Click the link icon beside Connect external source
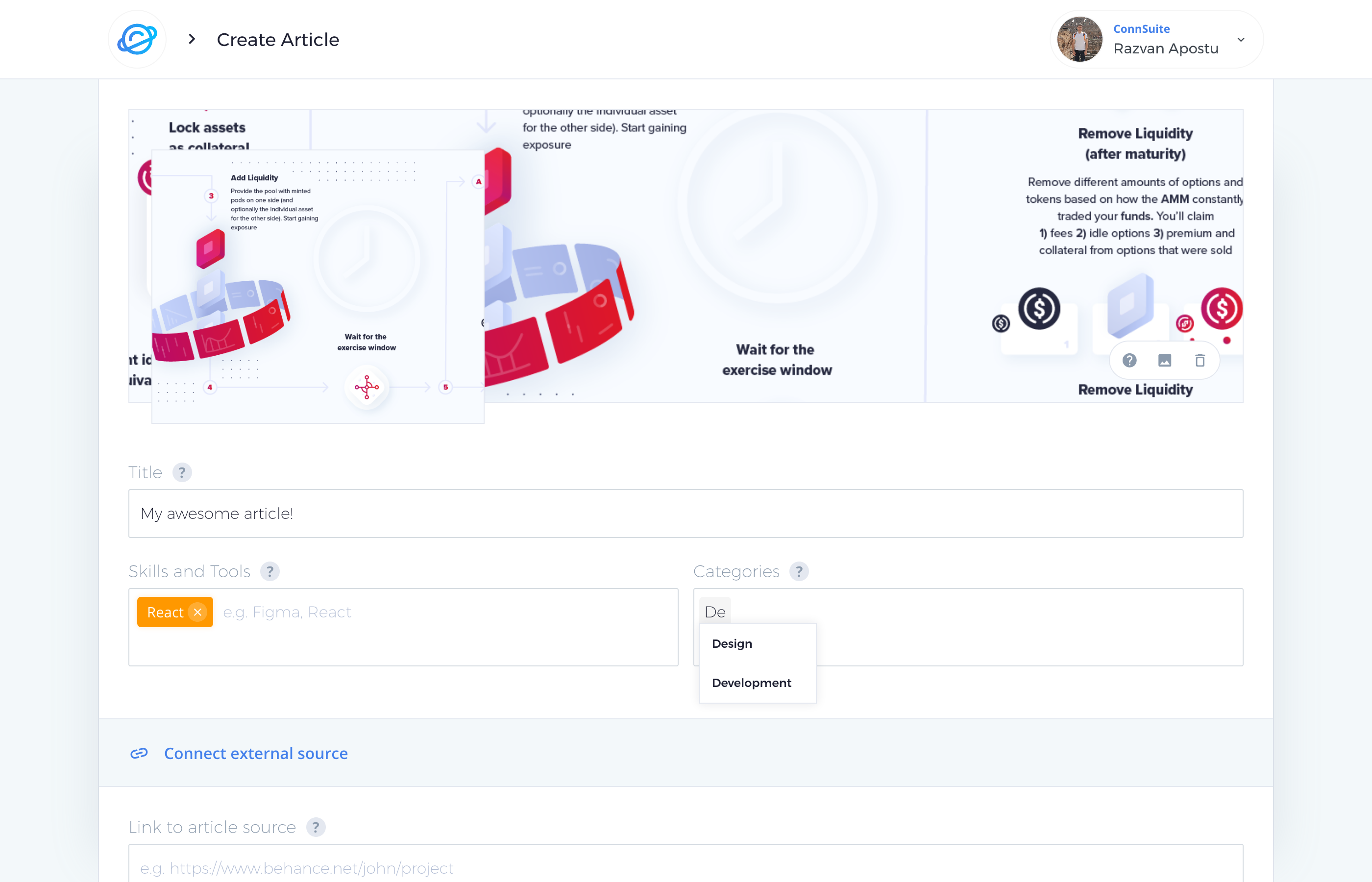 tap(139, 753)
